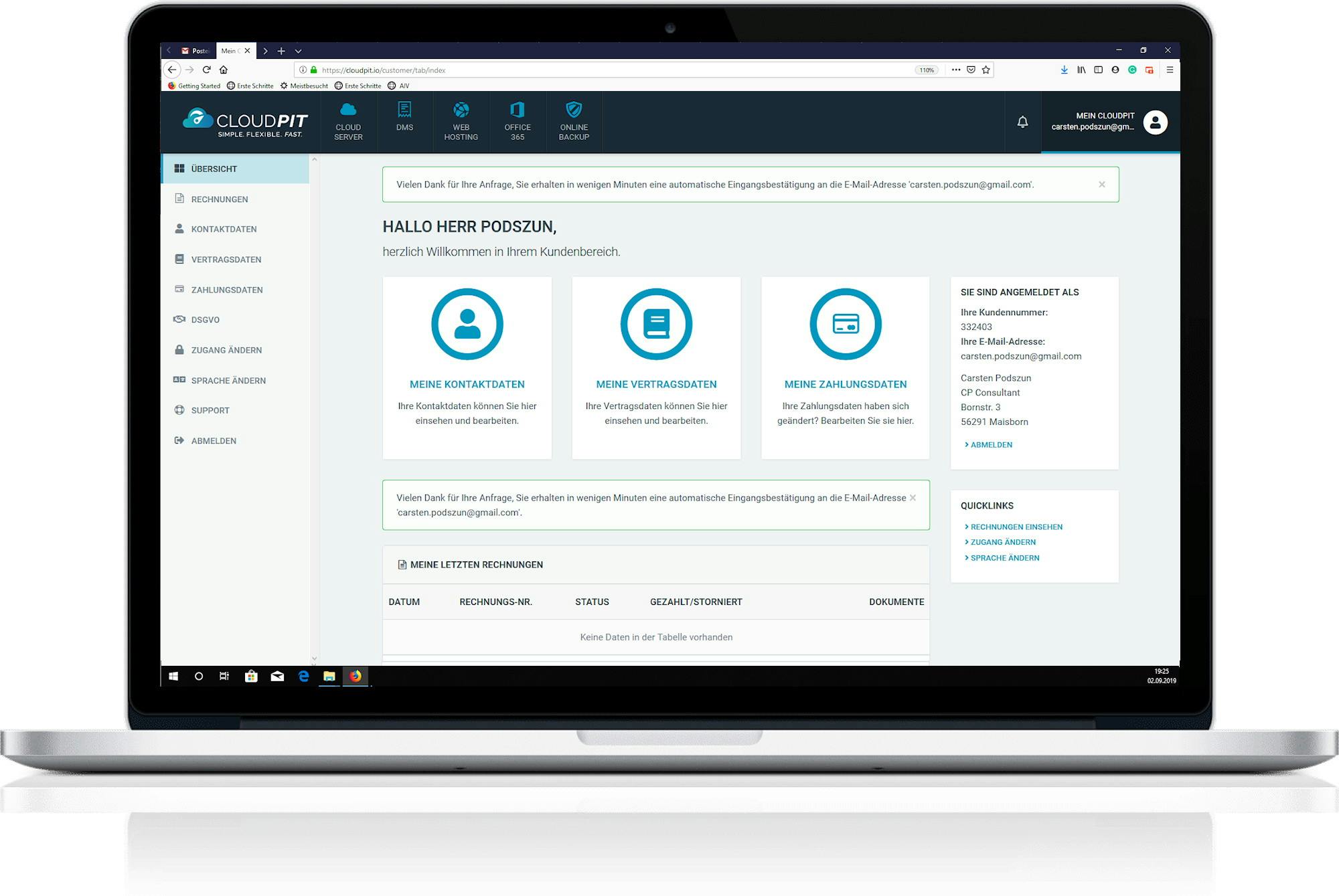
Task: Click the notification bell icon
Action: [1022, 122]
